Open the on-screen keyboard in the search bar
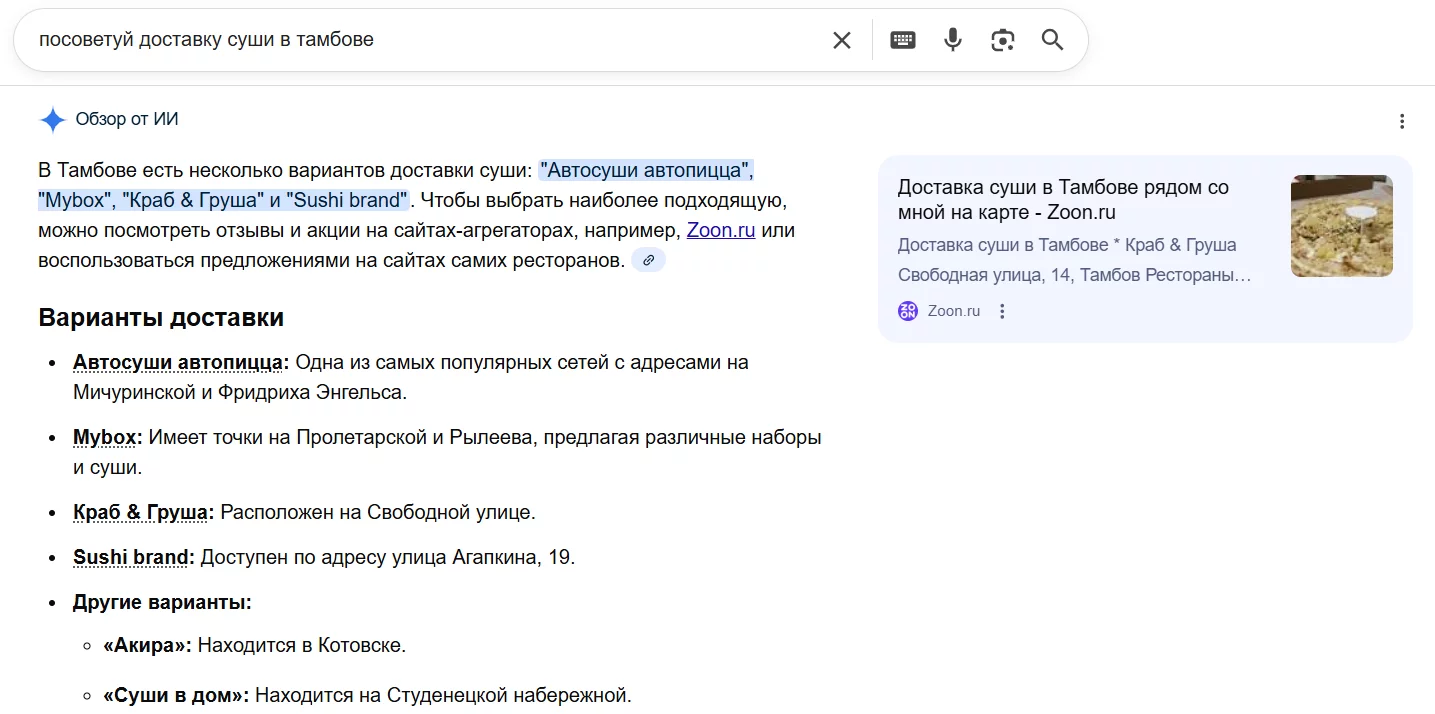 902,39
